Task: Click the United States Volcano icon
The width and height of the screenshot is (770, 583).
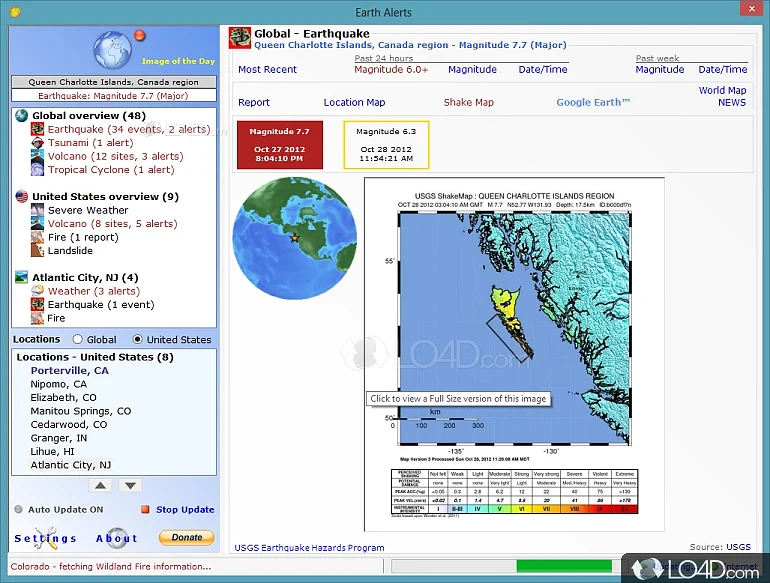Action: 37,223
